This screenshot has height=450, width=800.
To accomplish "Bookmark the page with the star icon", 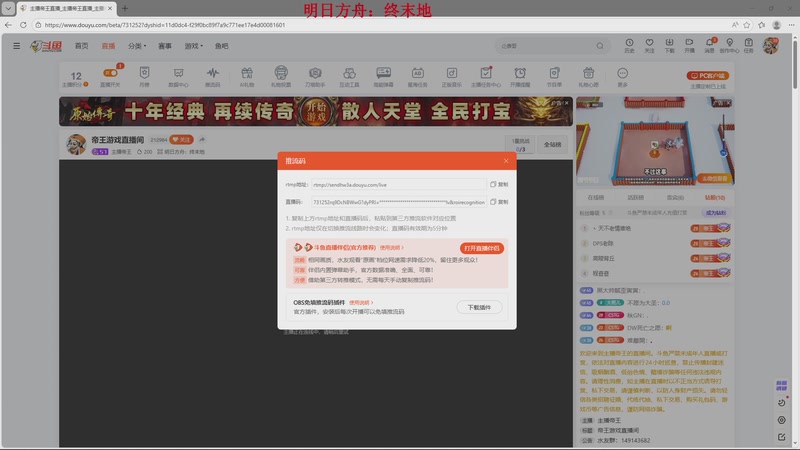I will pyautogui.click(x=747, y=24).
